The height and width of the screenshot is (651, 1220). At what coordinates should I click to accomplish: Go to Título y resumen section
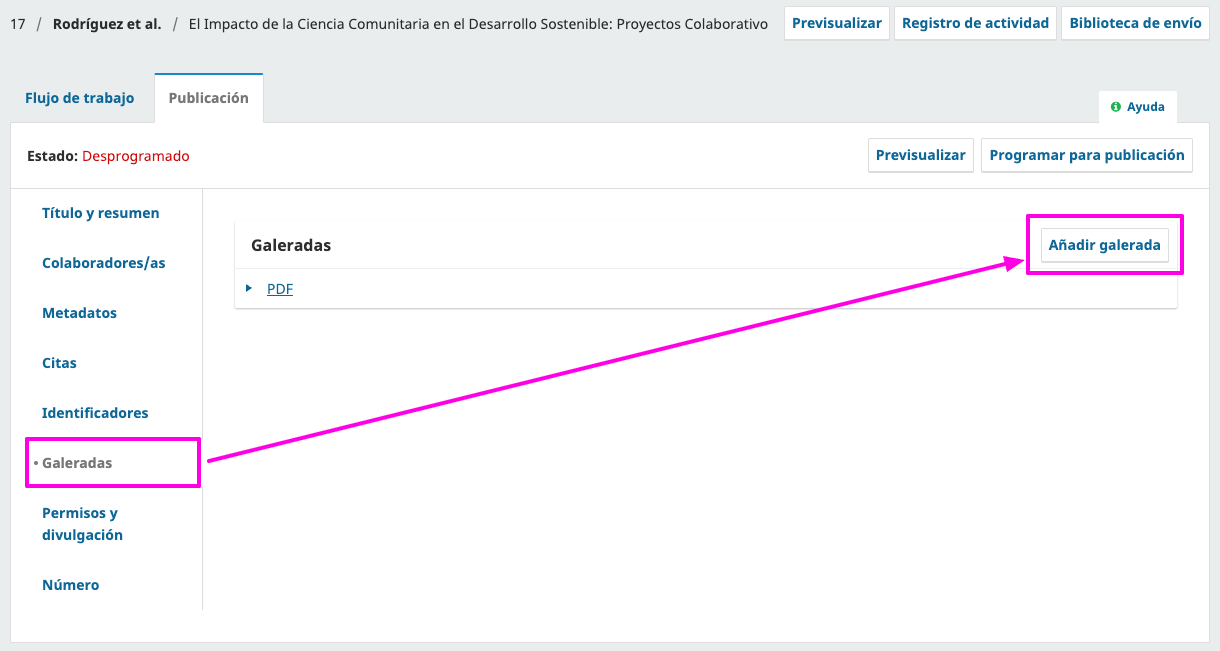click(x=100, y=213)
